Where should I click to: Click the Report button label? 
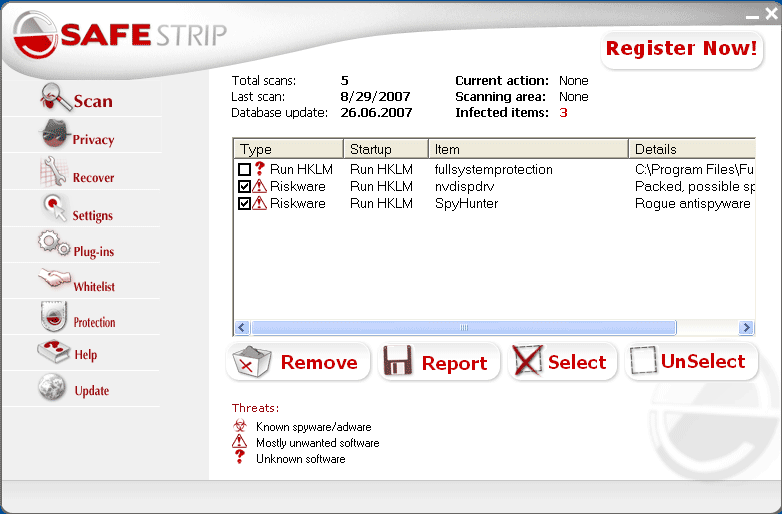[x=454, y=363]
